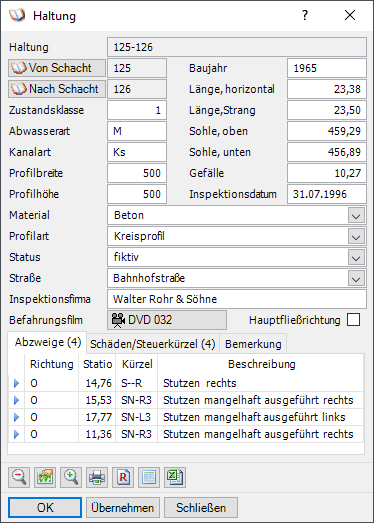Click the Profilbreite field 500
The image size is (374, 523).
(137, 173)
